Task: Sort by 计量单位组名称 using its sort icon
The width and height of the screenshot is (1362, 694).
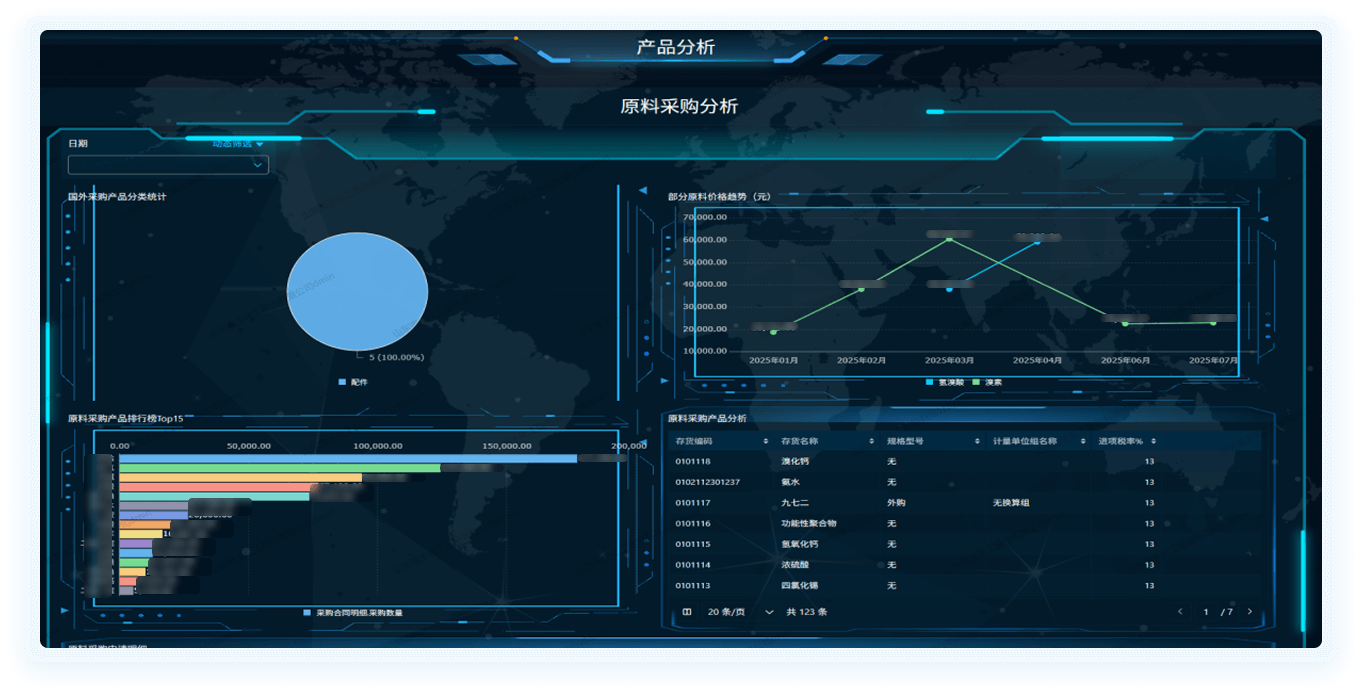Action: [1083, 441]
